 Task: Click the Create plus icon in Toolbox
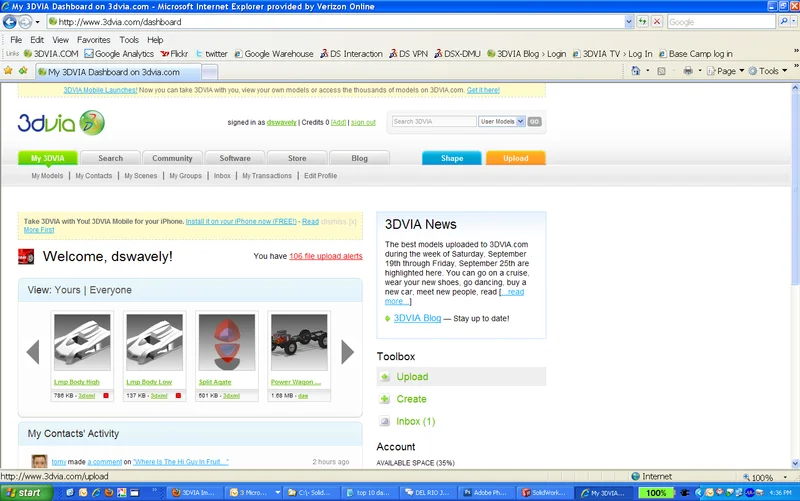[385, 399]
